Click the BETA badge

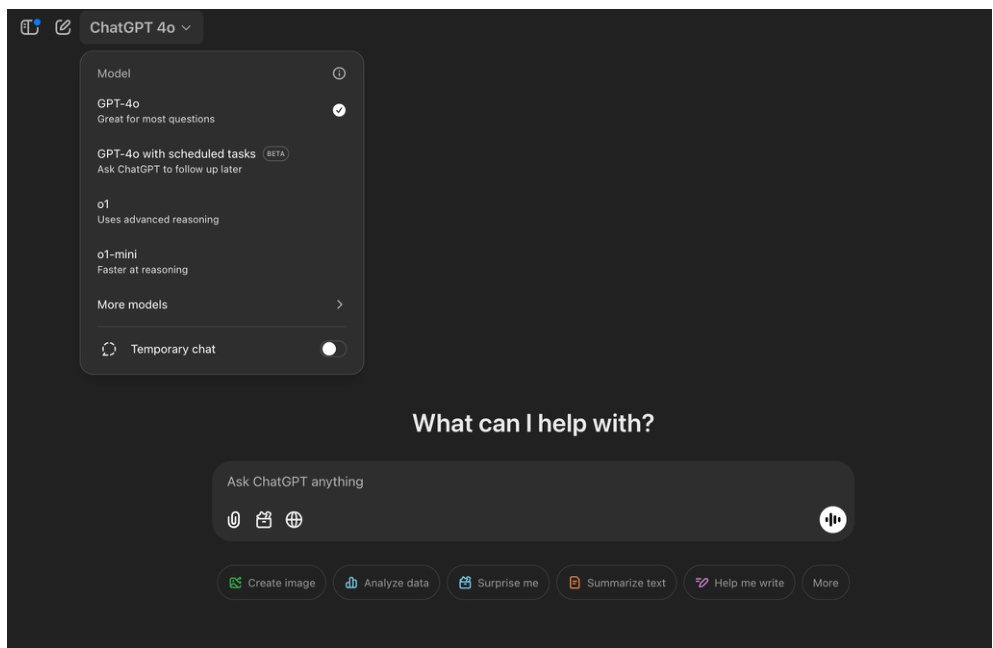(x=275, y=154)
